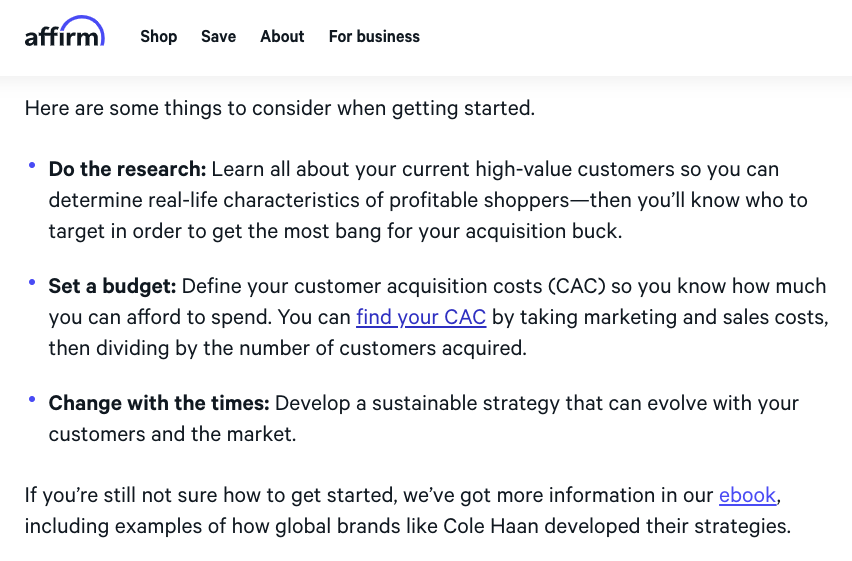This screenshot has height=561, width=852.
Task: Go to the About page
Action: pos(282,37)
